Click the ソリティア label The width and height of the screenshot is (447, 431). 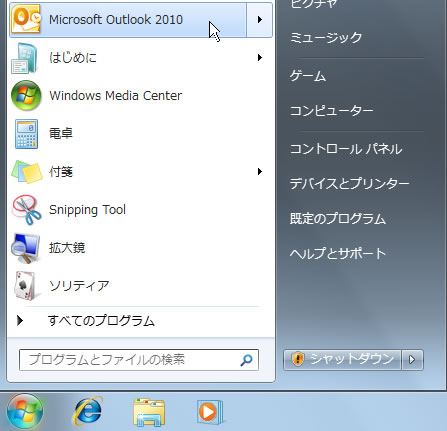(79, 286)
